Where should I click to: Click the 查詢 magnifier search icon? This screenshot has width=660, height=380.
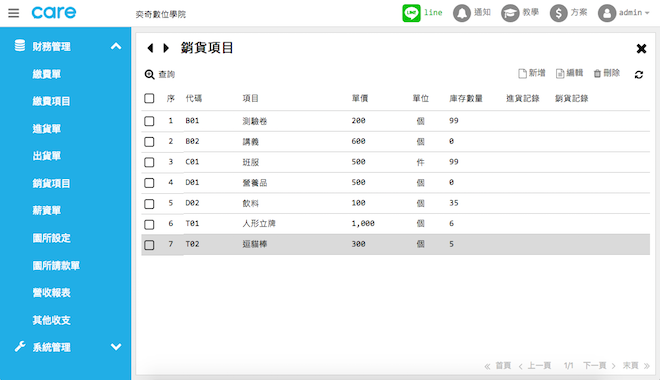[149, 74]
